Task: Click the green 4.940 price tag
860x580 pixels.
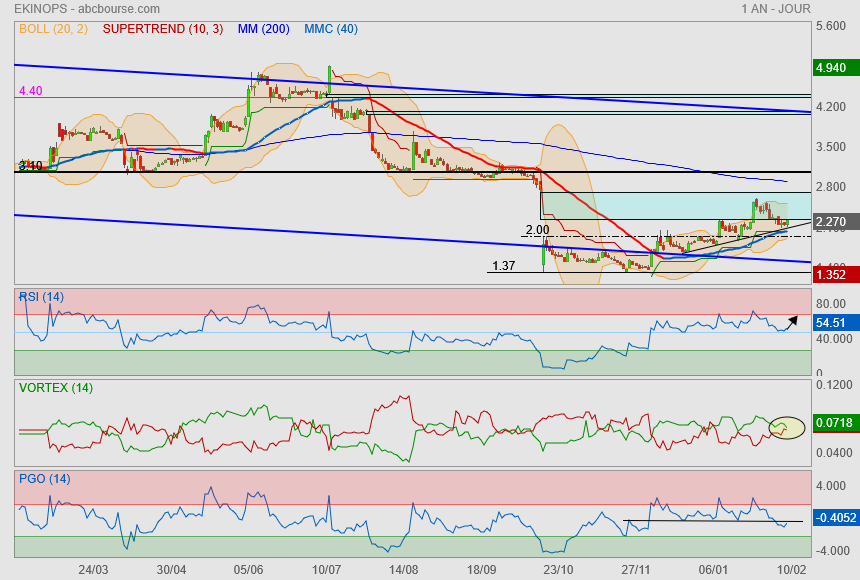Action: pyautogui.click(x=832, y=68)
